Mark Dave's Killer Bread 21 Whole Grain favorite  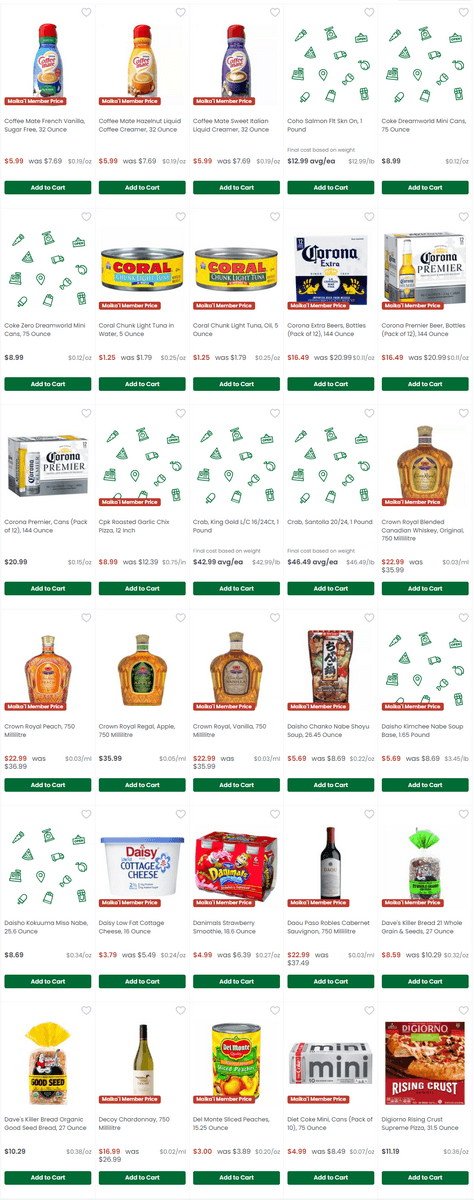462,814
